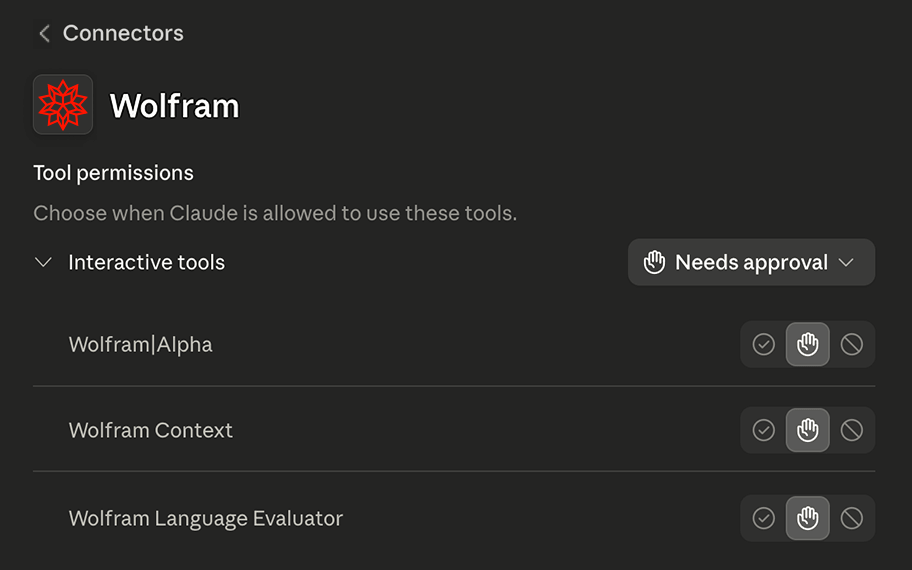
Task: Block Wolfram Context with the prohibit icon
Action: coord(852,430)
